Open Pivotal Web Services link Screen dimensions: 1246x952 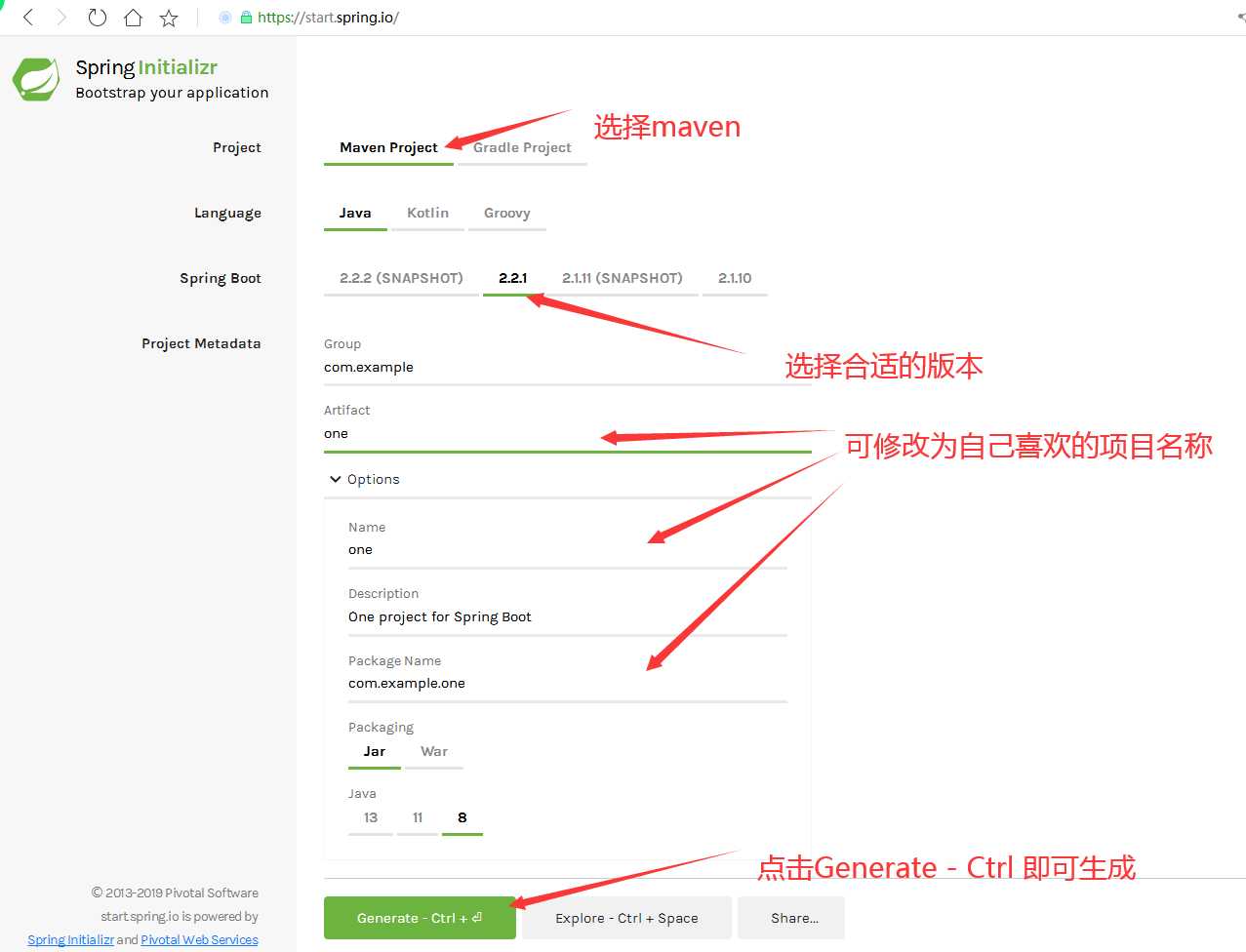pyautogui.click(x=199, y=940)
